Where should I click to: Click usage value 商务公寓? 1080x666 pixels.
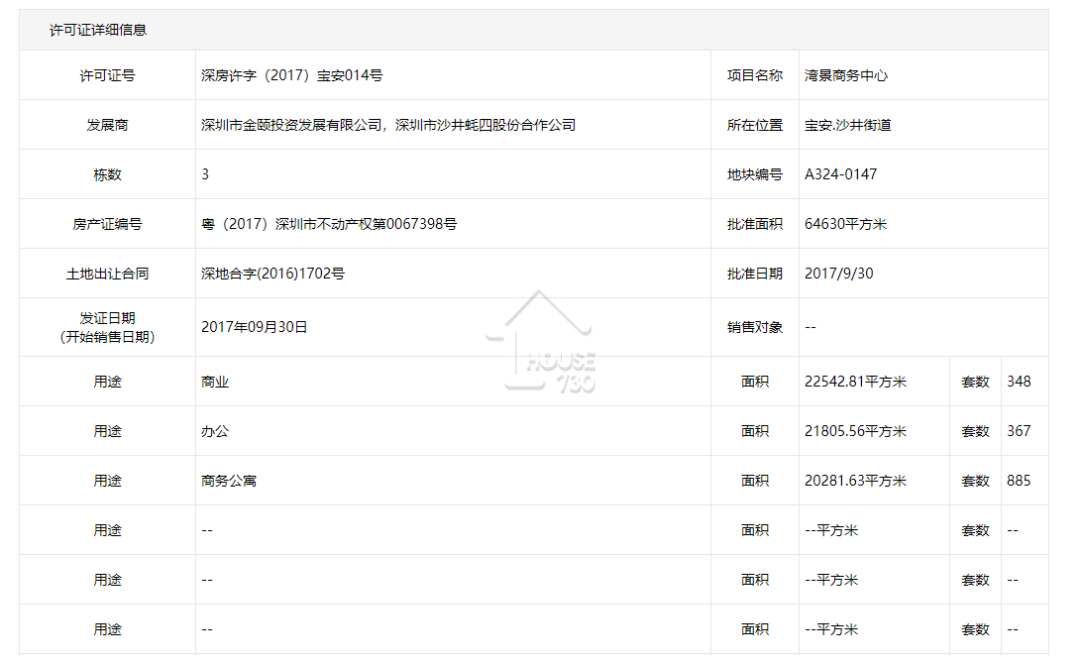(x=229, y=481)
